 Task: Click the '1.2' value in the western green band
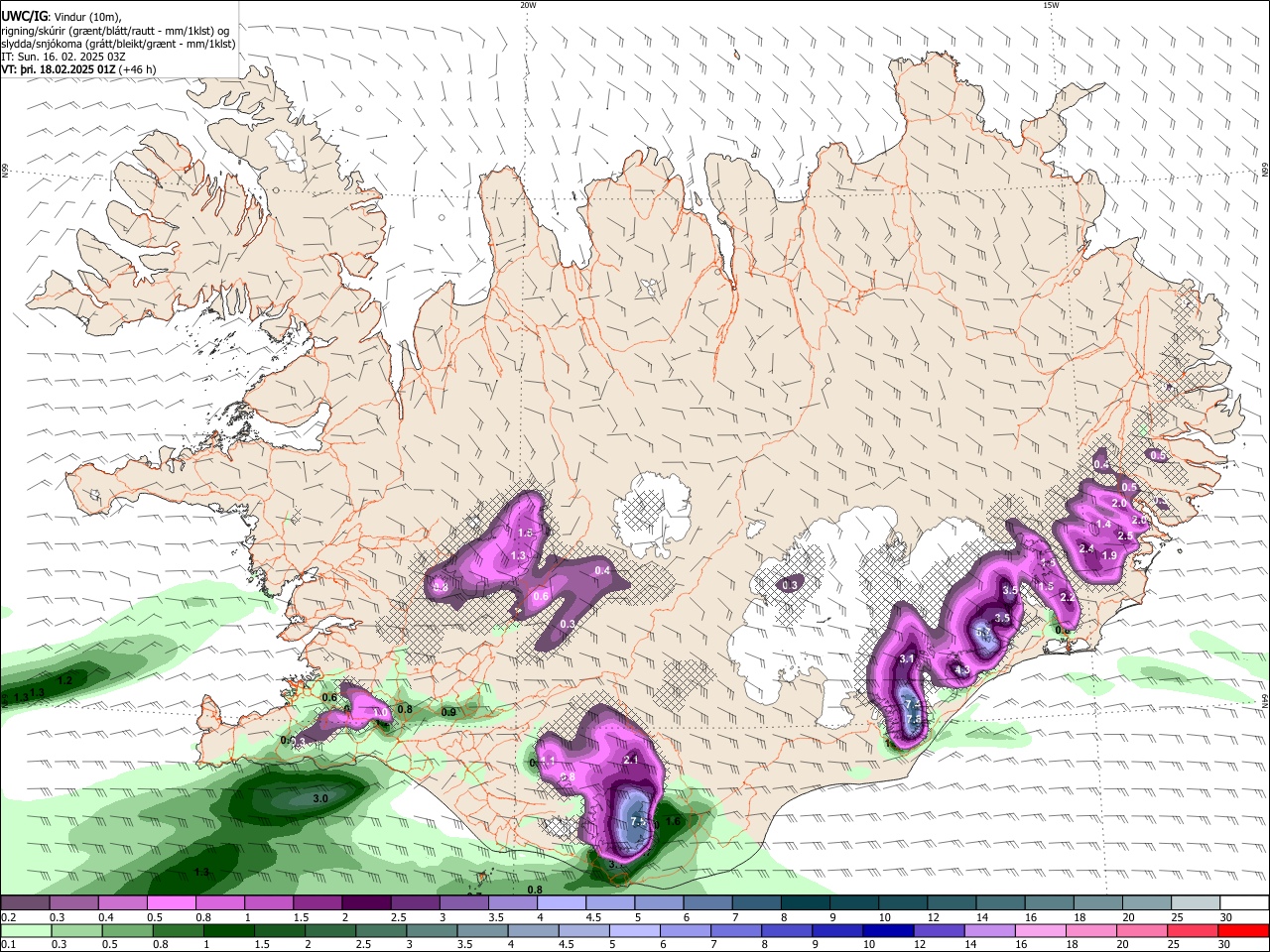65,680
